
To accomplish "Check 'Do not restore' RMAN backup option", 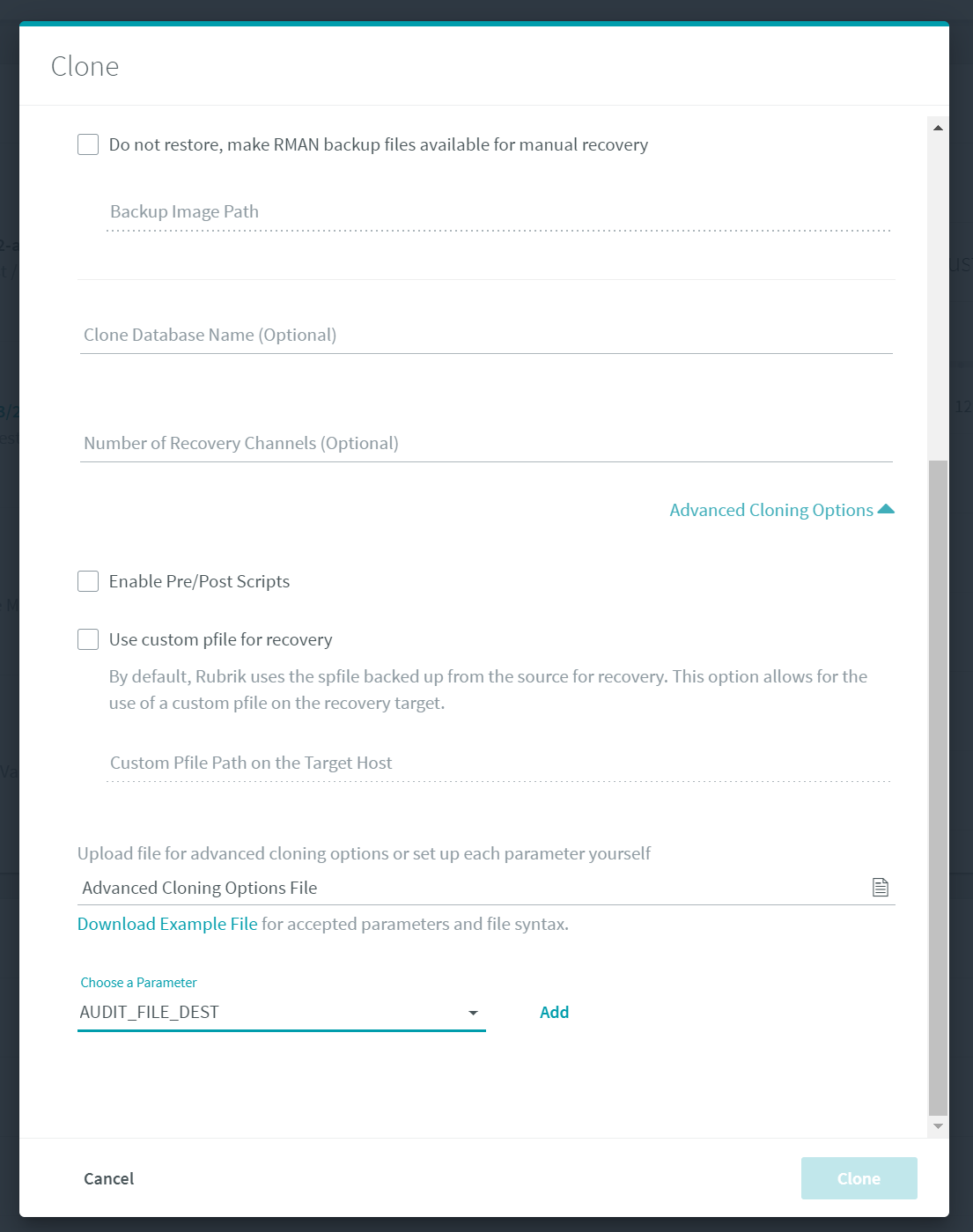I will 88,144.
